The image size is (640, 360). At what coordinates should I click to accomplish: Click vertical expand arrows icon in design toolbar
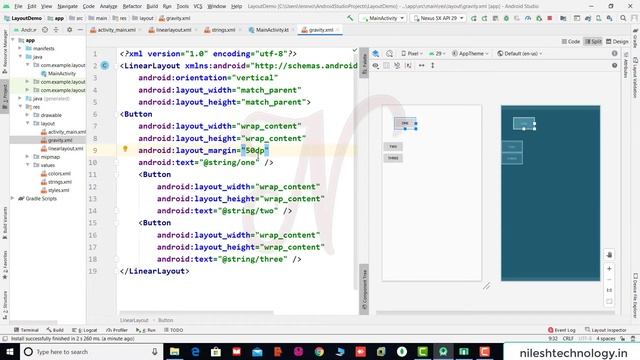(433, 65)
